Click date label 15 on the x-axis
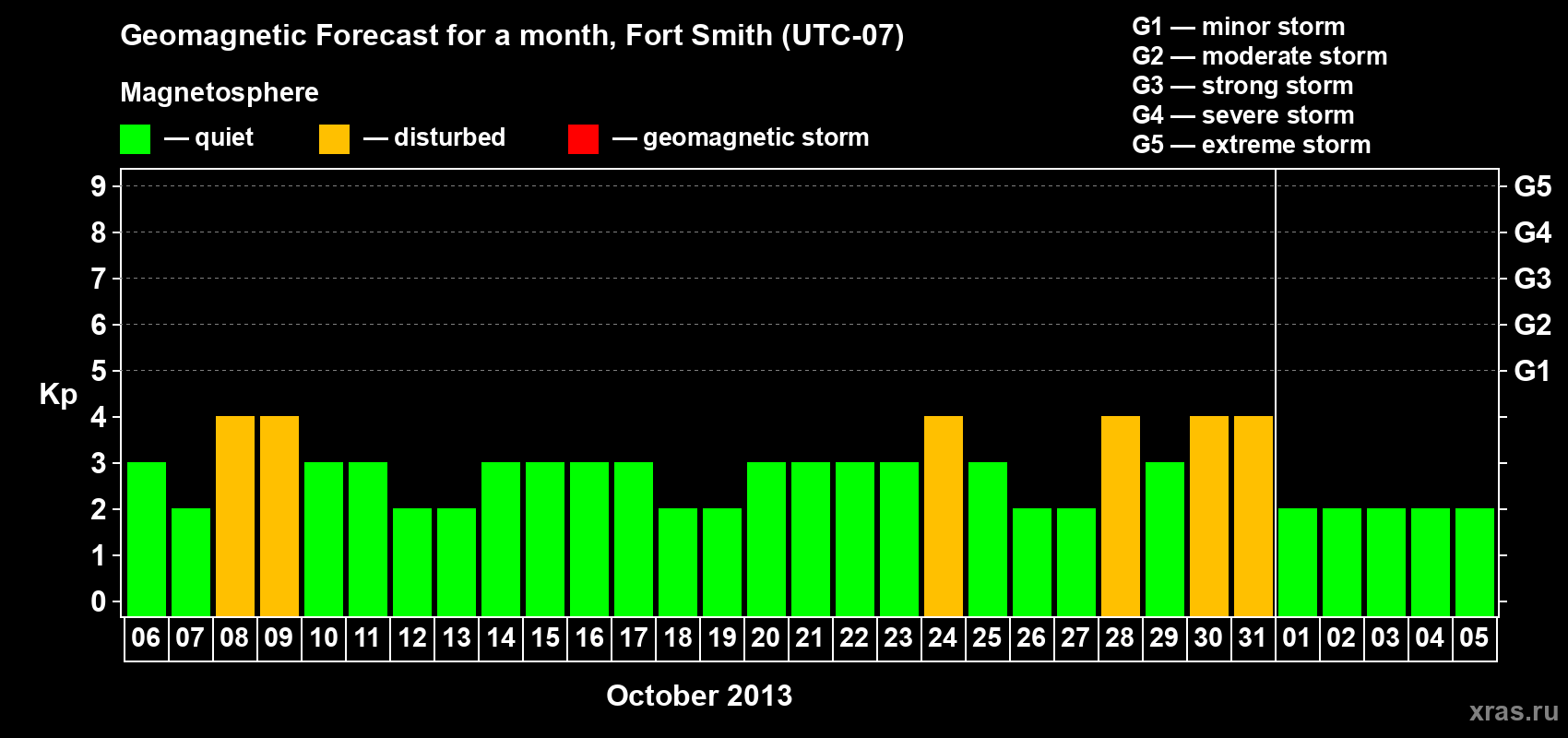 click(x=545, y=637)
